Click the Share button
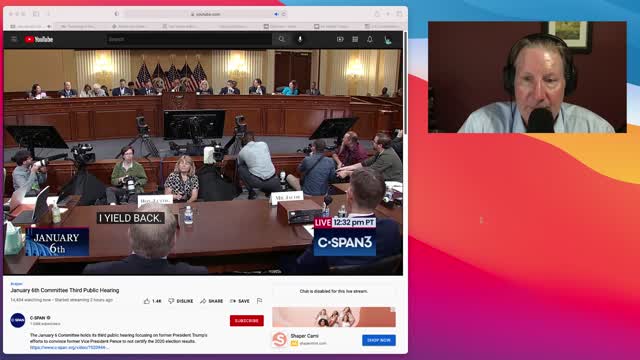The width and height of the screenshot is (640, 360). click(211, 301)
